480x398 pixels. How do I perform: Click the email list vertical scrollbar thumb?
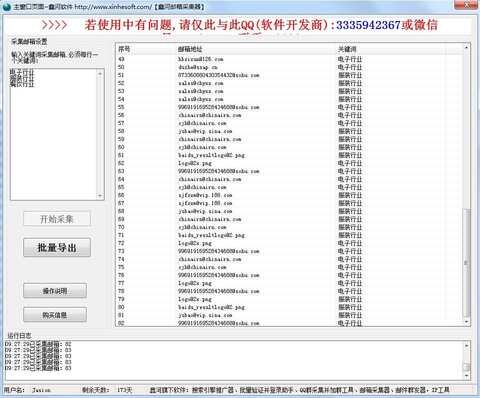[466, 263]
